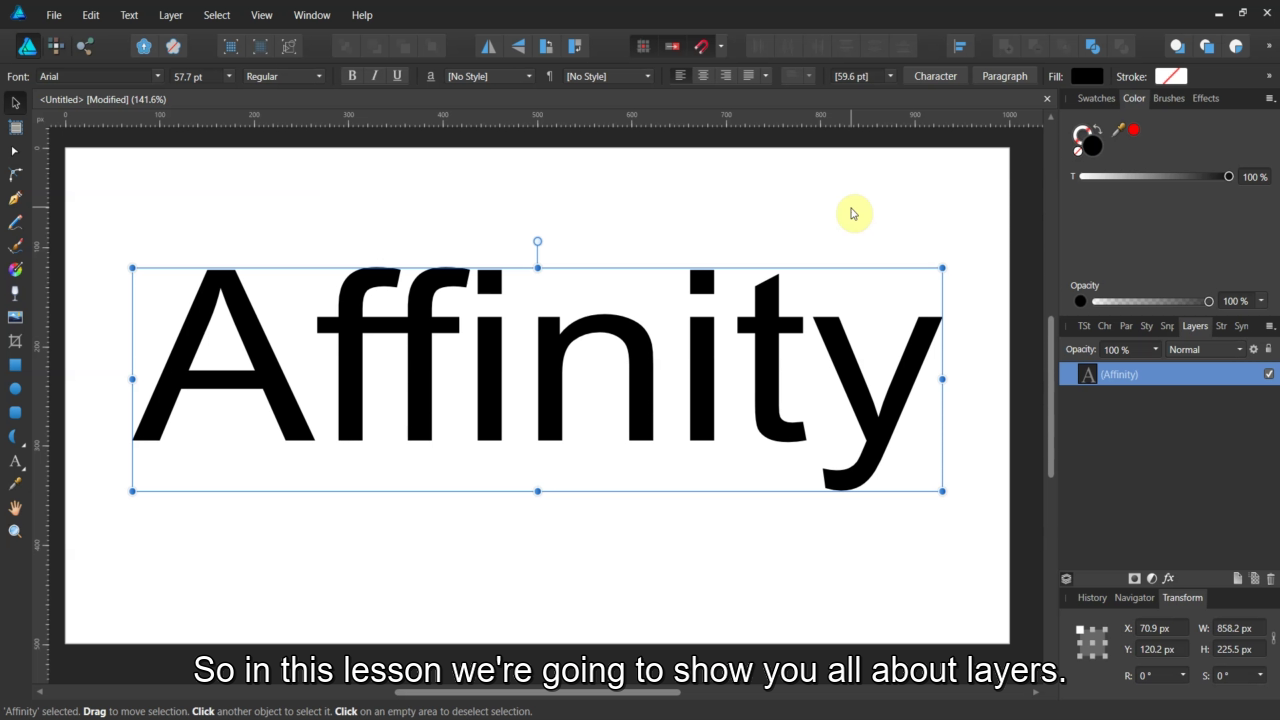Select the Crescent shape tool
Screen dimensions: 1280x720
(x=15, y=436)
